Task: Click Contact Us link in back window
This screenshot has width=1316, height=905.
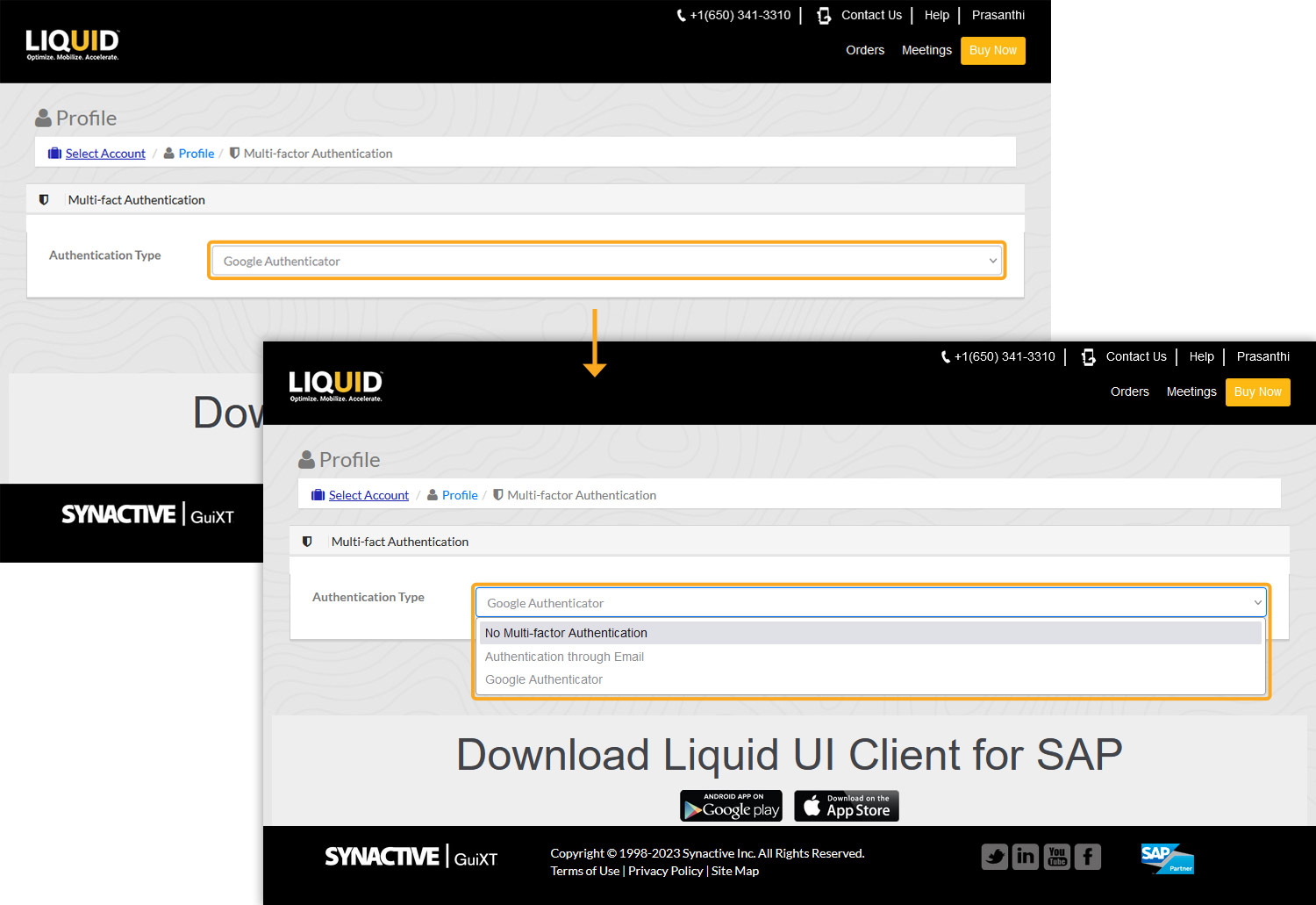Action: (x=871, y=15)
